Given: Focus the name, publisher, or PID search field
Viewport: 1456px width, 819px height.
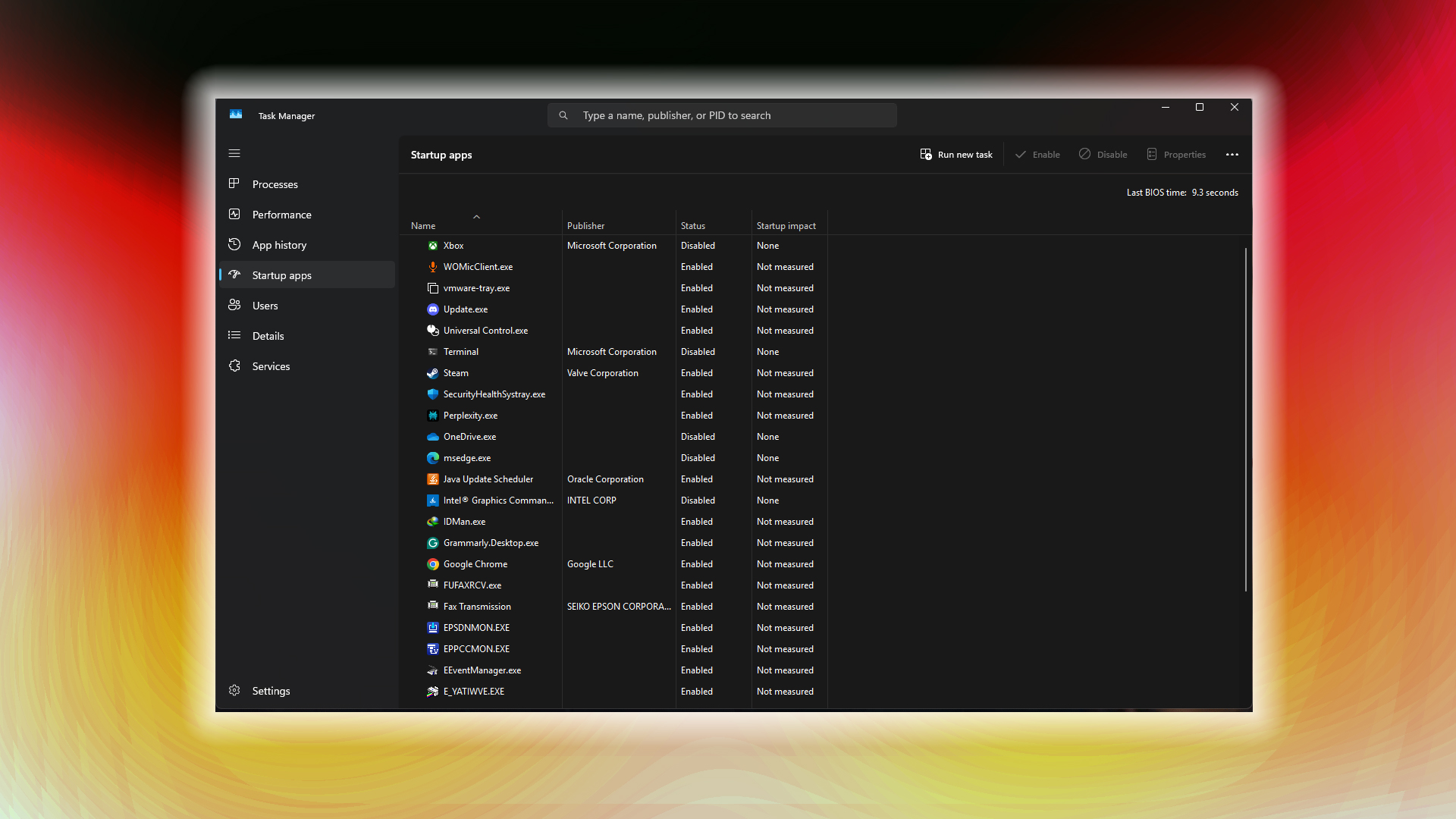Looking at the screenshot, I should pyautogui.click(x=722, y=115).
